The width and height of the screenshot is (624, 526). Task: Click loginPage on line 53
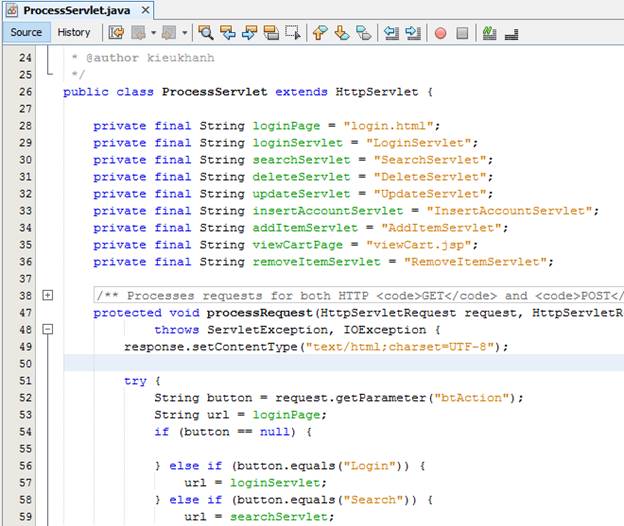coord(286,415)
